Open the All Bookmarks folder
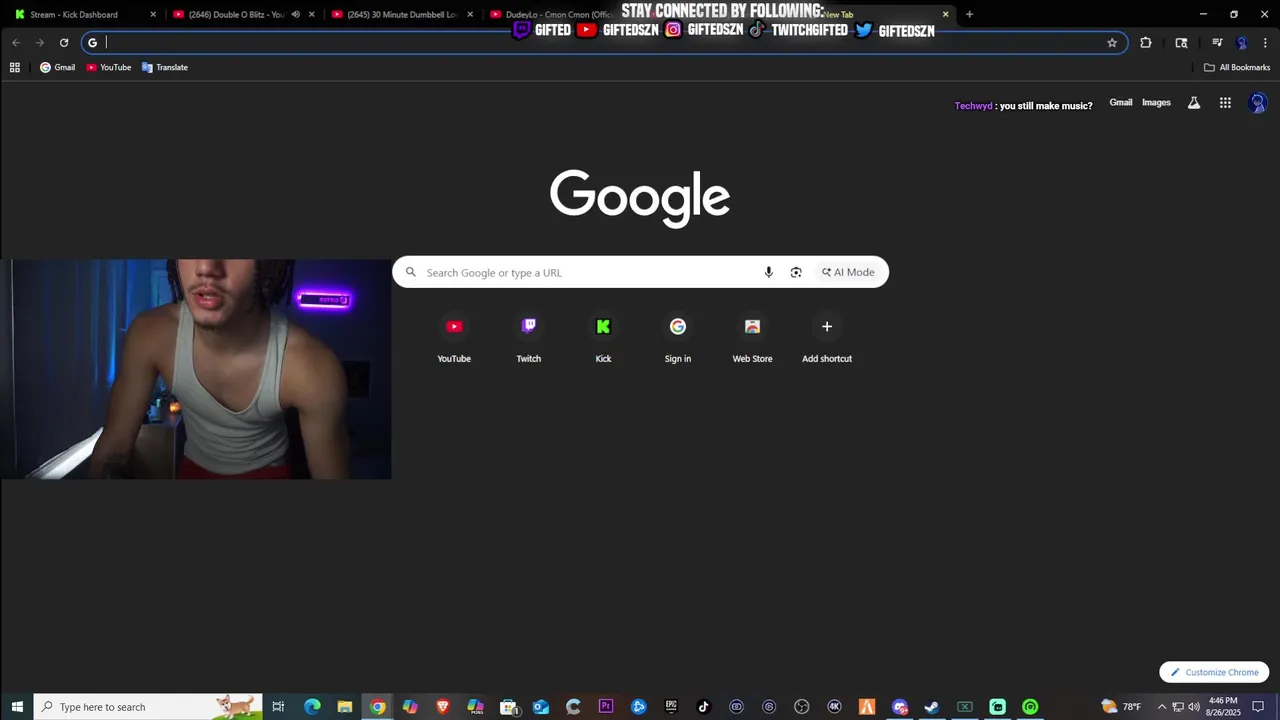Screen dimensions: 1280x720 [x=1236, y=67]
